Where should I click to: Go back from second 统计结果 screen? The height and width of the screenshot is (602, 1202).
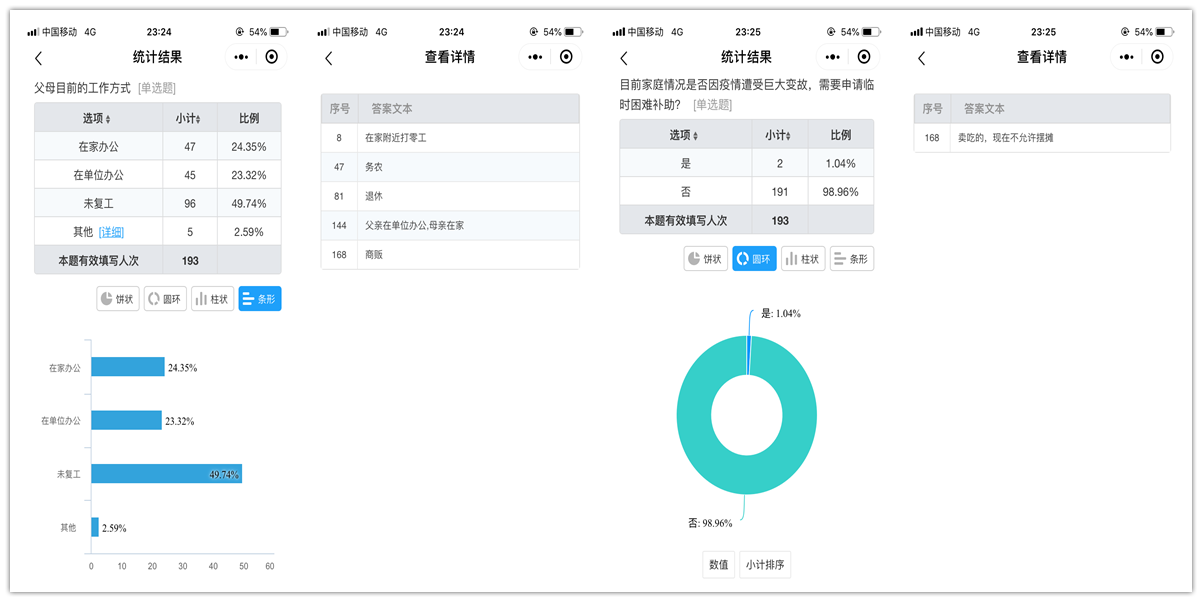click(624, 58)
